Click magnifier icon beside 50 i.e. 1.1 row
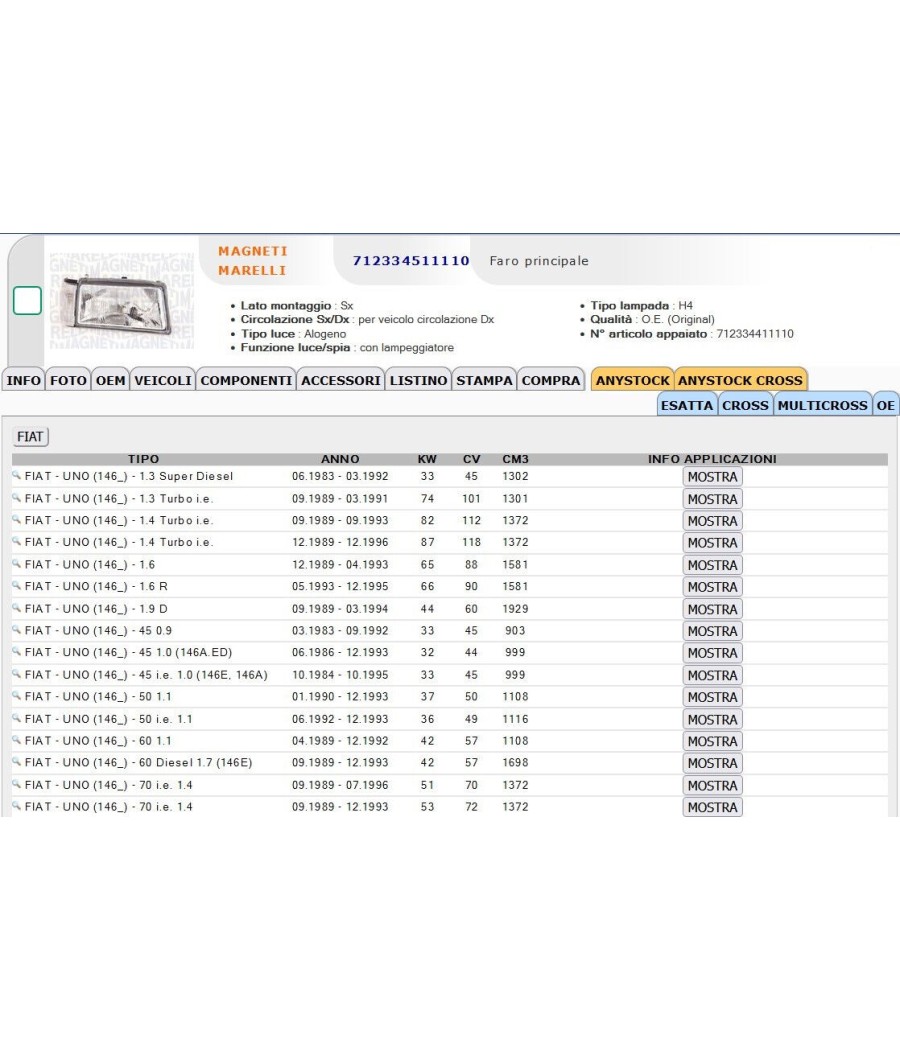The width and height of the screenshot is (900, 1050). (17, 719)
